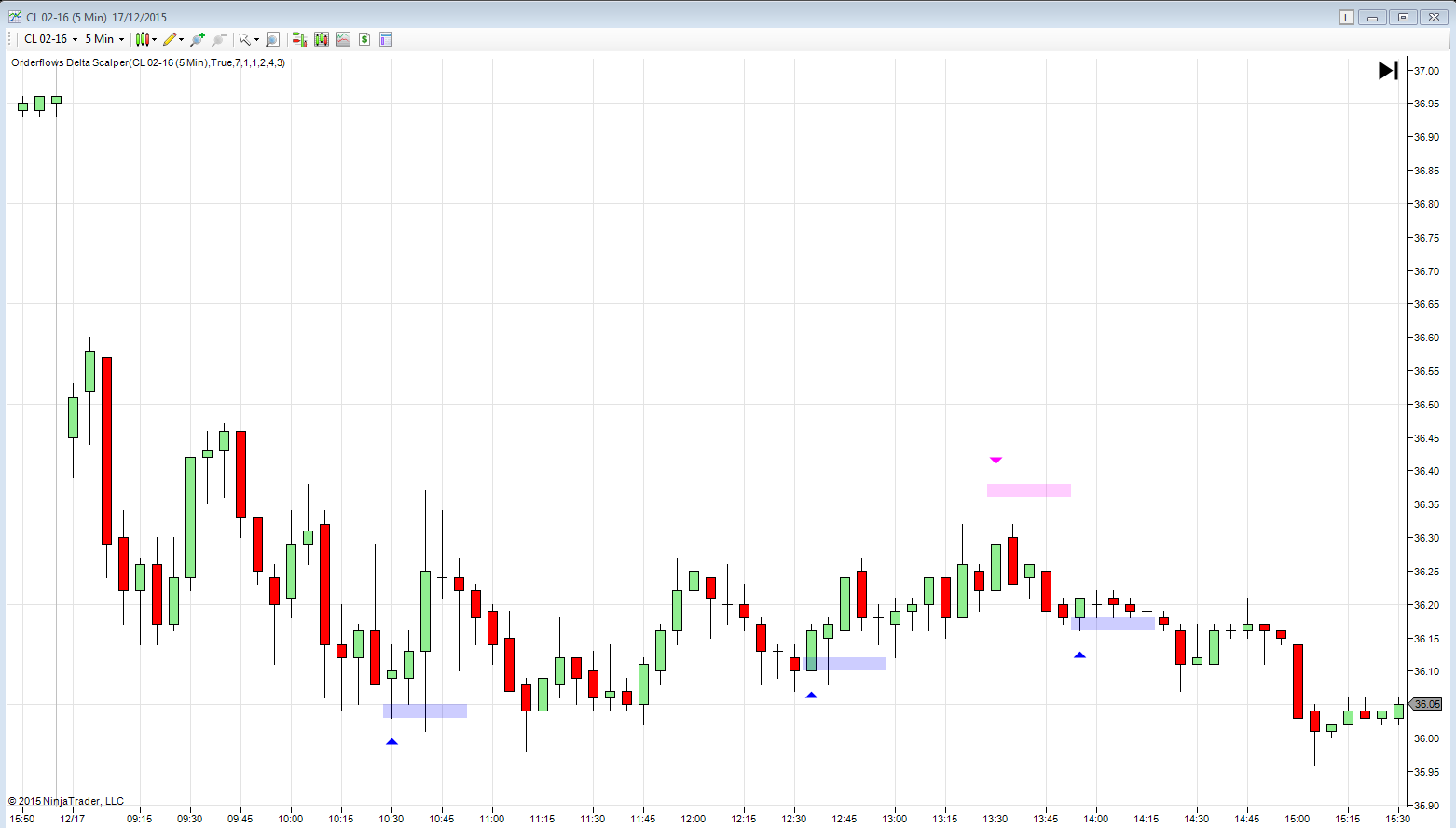
Task: Click the magenta down triangle signal marker
Action: tap(996, 461)
